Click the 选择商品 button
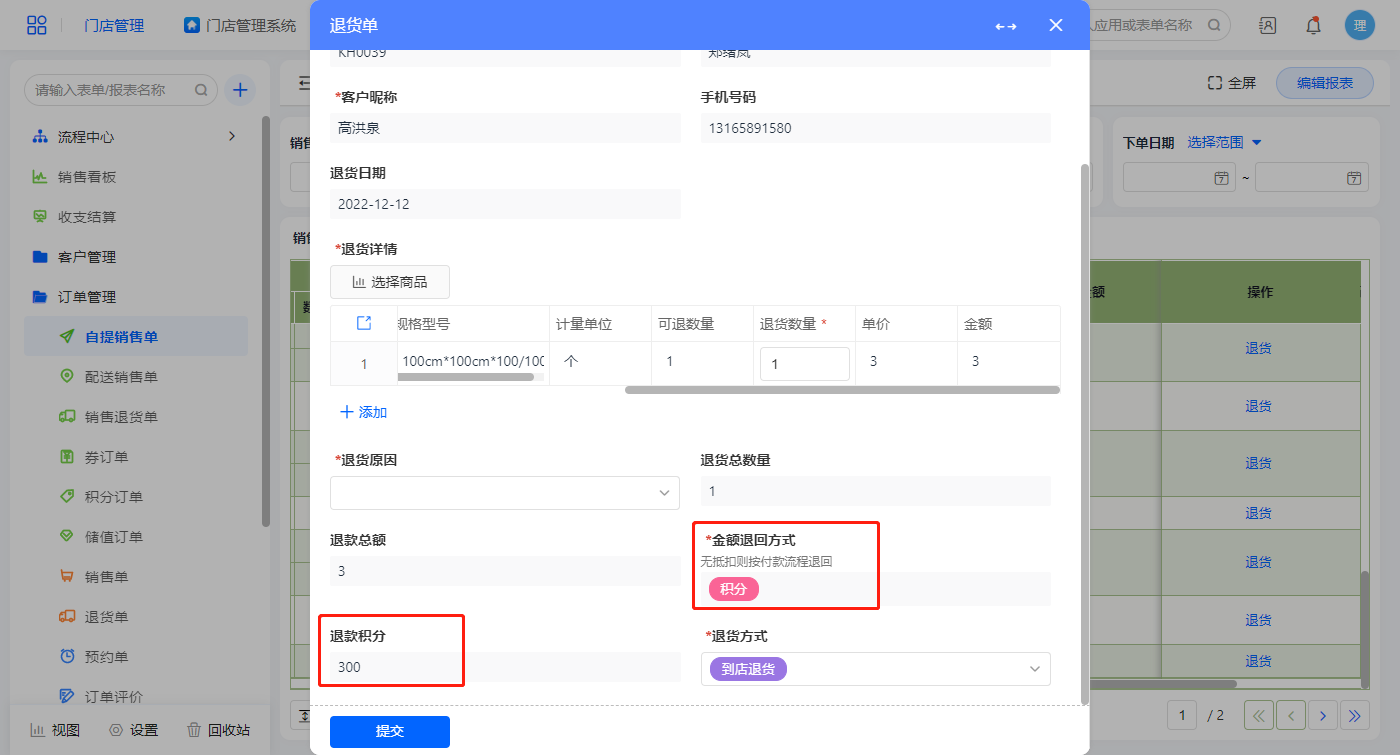 click(x=390, y=282)
